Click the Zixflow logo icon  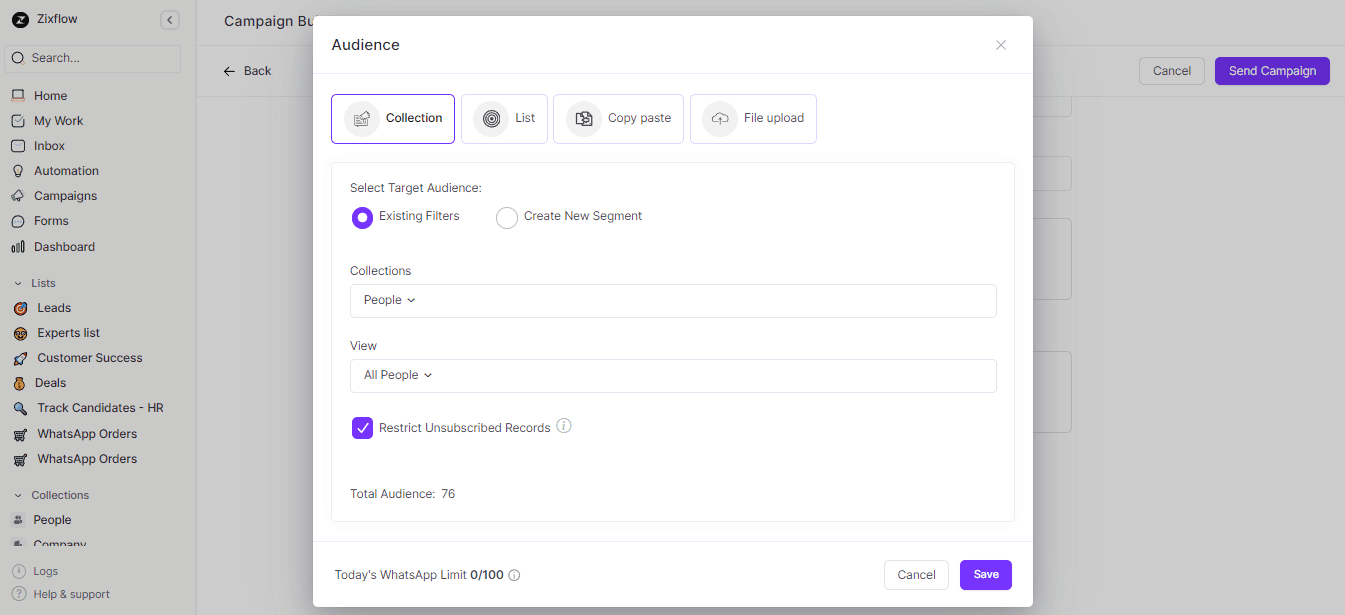[20, 20]
